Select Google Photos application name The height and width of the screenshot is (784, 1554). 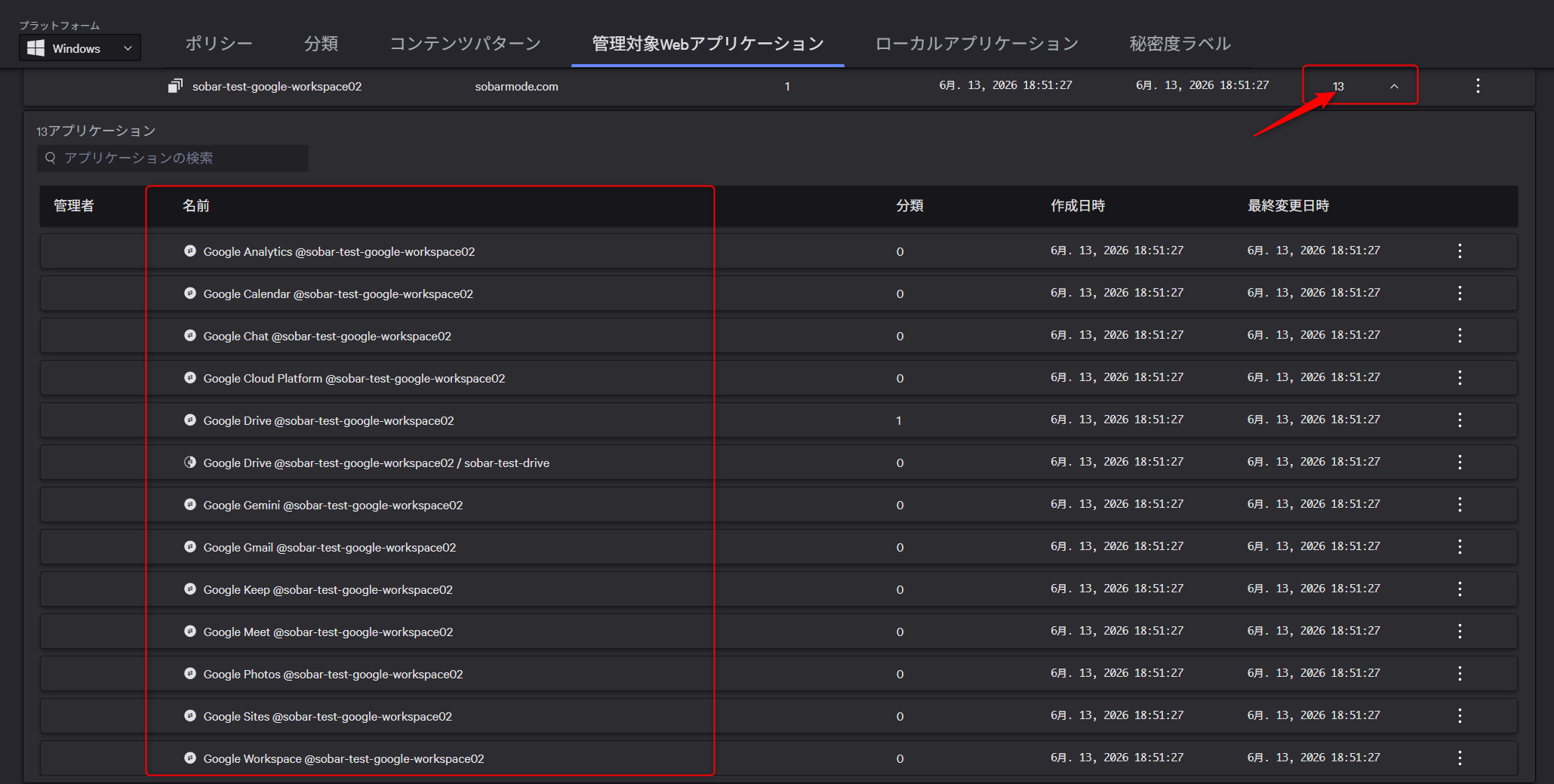[333, 674]
